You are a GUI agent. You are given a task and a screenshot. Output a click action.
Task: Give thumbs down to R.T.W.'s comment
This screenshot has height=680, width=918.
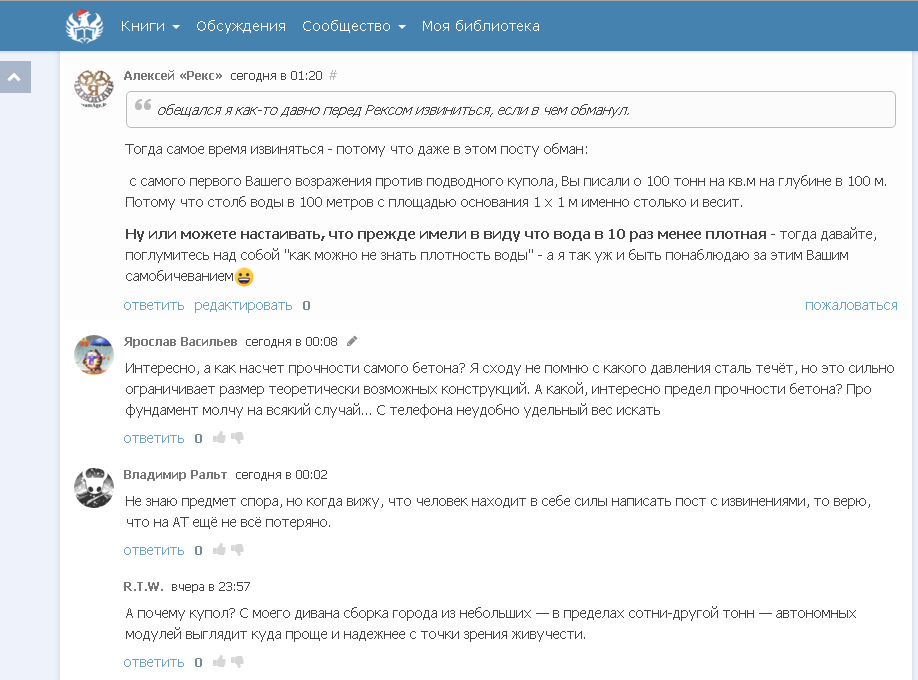click(237, 662)
